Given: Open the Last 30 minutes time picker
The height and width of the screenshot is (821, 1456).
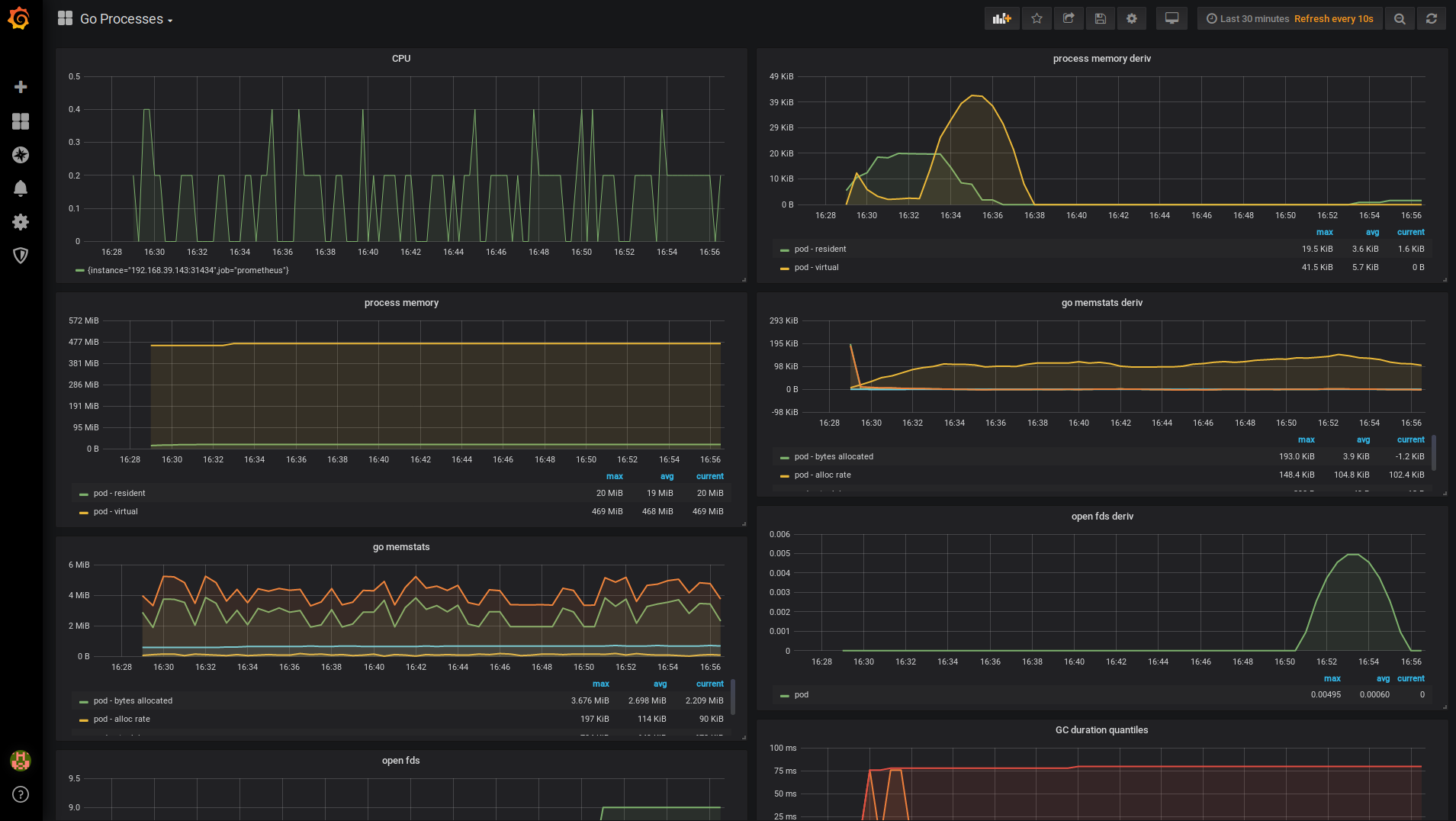Looking at the screenshot, I should click(1290, 19).
